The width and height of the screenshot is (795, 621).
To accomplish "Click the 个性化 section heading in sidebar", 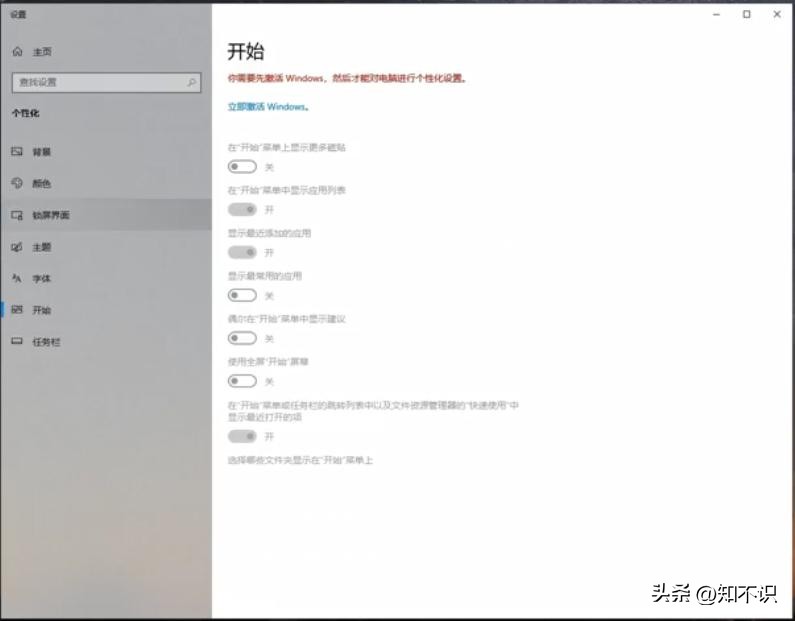I will pyautogui.click(x=26, y=113).
